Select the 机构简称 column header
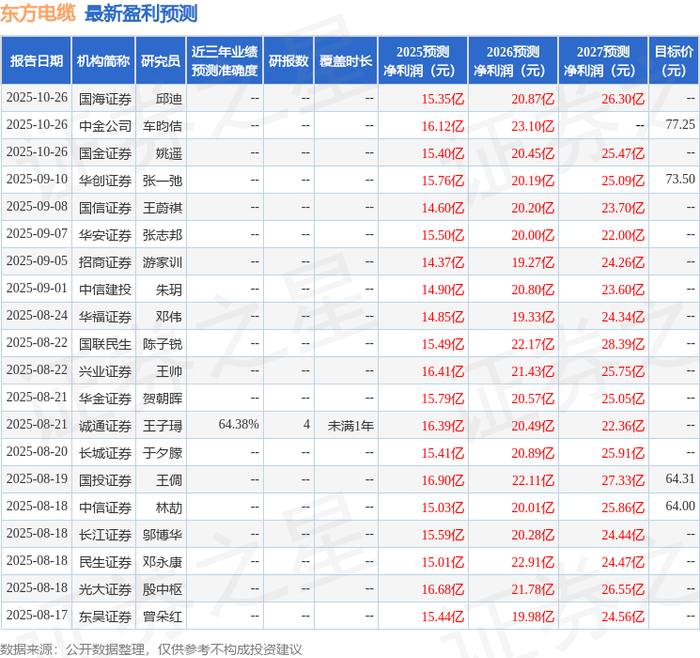 pos(103,61)
